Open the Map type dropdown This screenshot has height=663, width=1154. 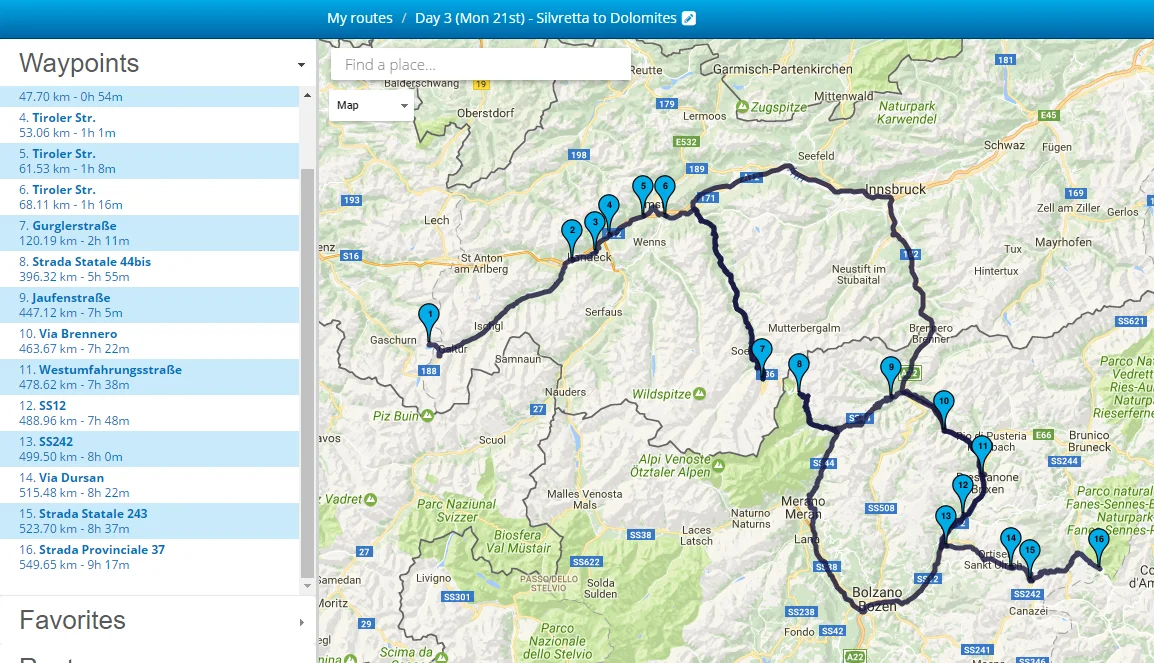tap(372, 105)
